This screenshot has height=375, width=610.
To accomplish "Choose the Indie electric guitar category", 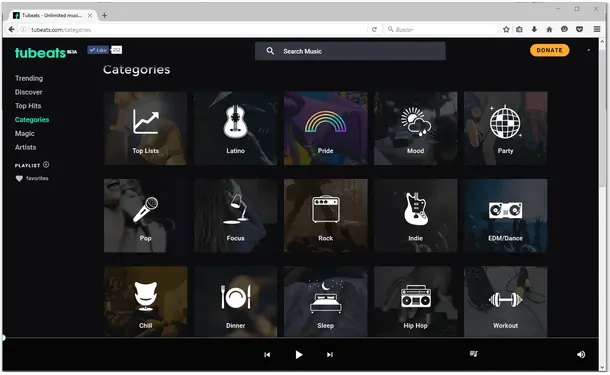I will coord(415,216).
